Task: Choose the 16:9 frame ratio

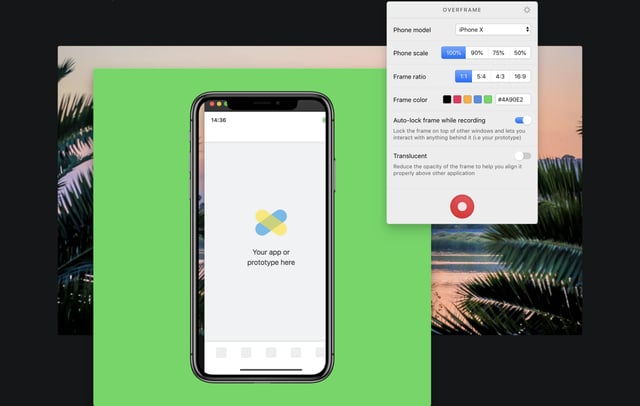Action: pyautogui.click(x=520, y=76)
